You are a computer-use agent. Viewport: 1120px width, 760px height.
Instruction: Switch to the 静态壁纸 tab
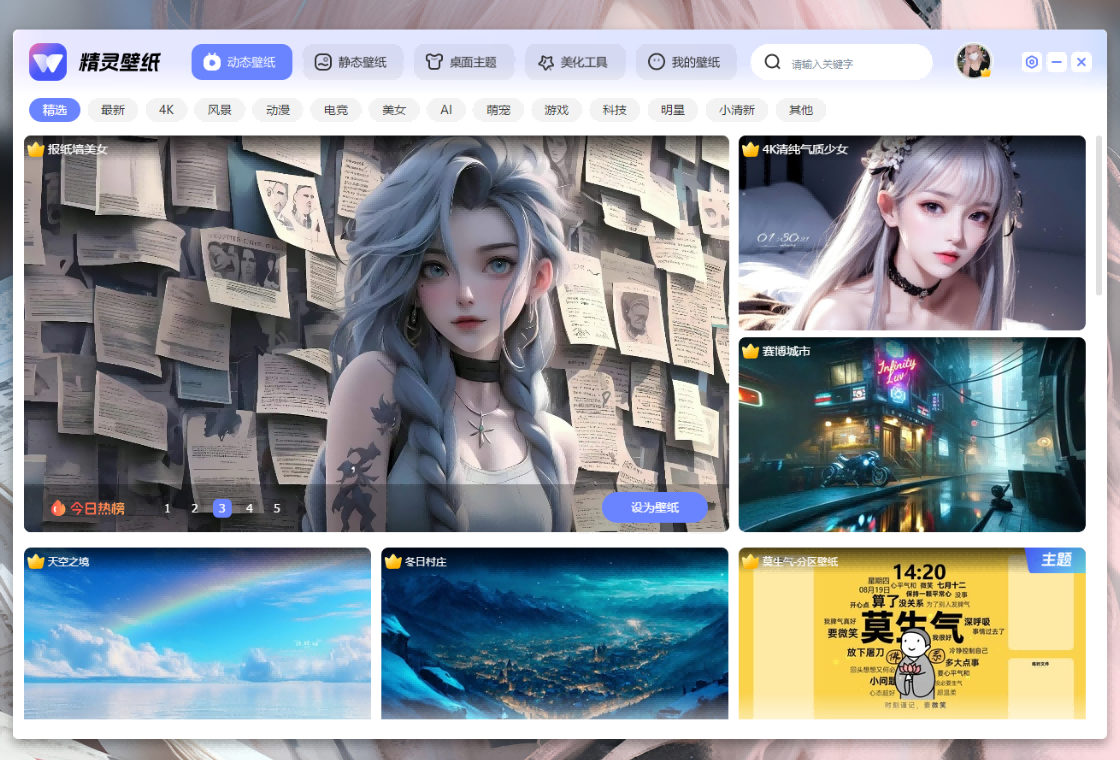(352, 62)
